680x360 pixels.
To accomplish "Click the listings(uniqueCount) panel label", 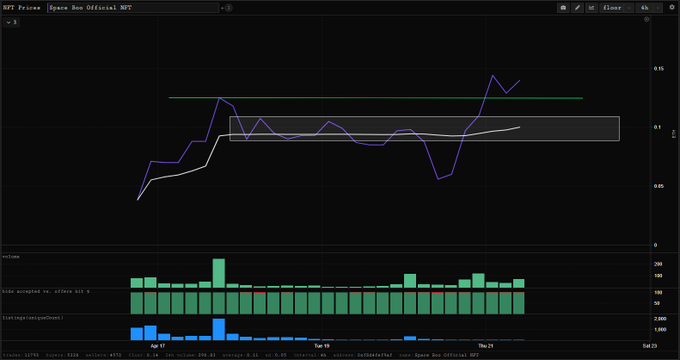I will pyautogui.click(x=33, y=318).
